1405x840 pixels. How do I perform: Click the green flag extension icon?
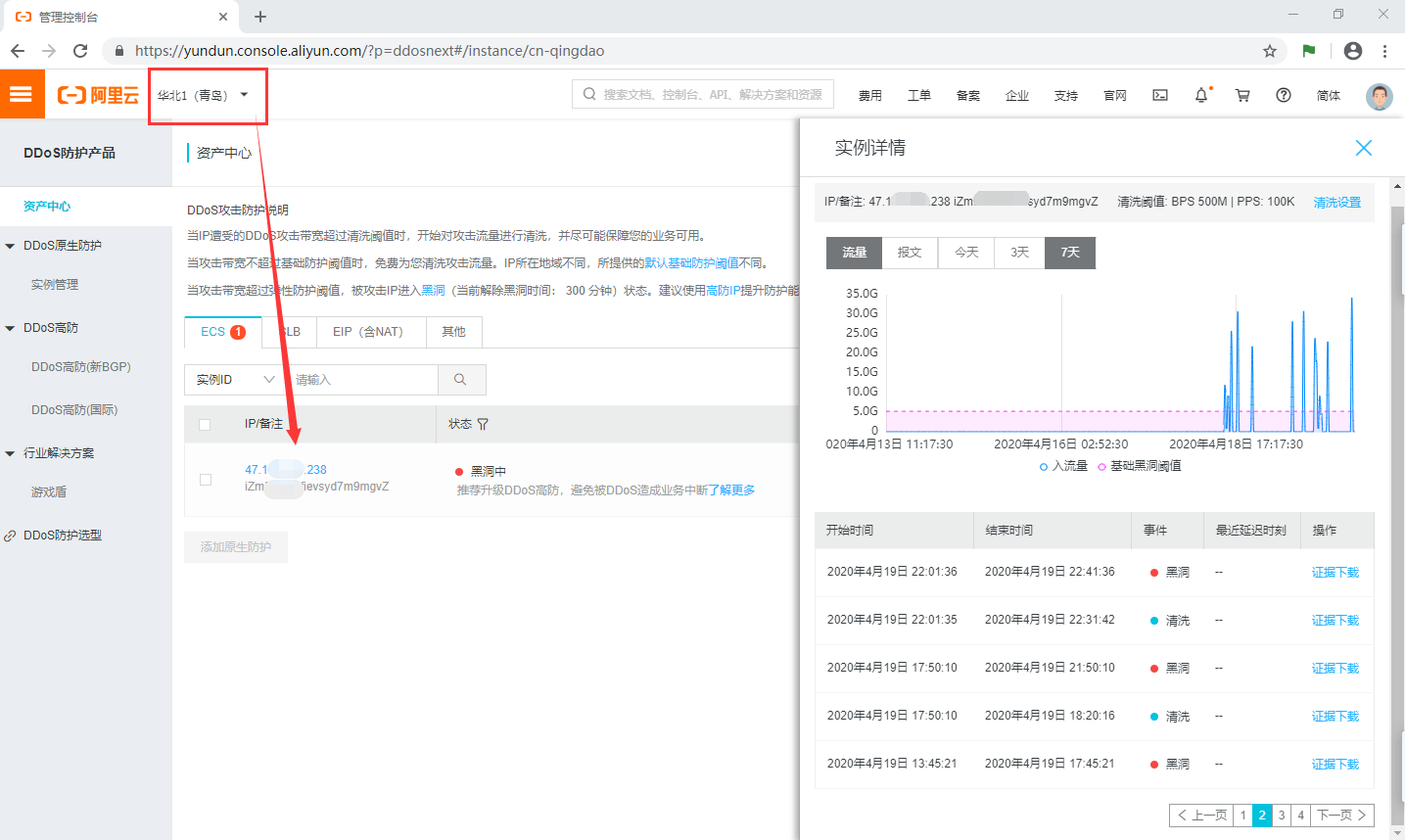[x=1309, y=51]
